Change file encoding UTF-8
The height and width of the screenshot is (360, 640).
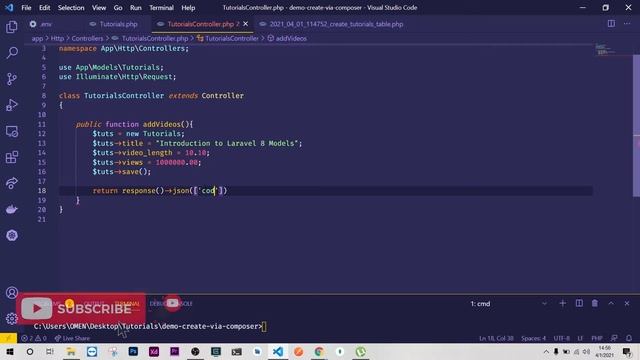pyautogui.click(x=561, y=338)
